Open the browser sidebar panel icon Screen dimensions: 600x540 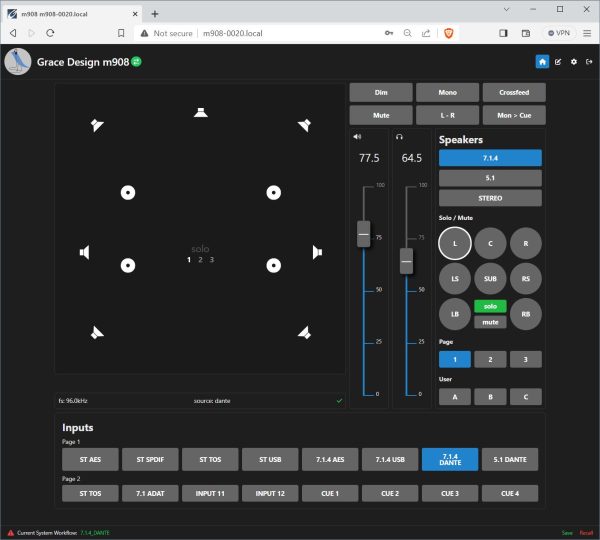(x=503, y=32)
